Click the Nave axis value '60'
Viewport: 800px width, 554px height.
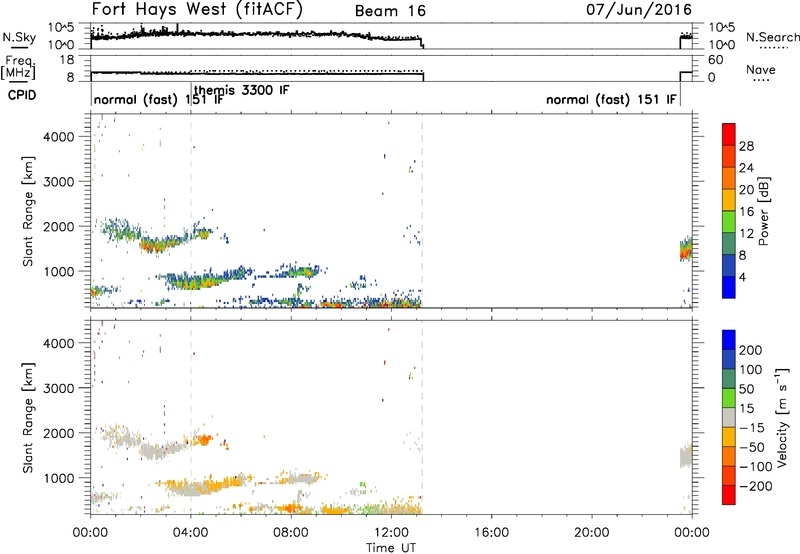point(715,60)
